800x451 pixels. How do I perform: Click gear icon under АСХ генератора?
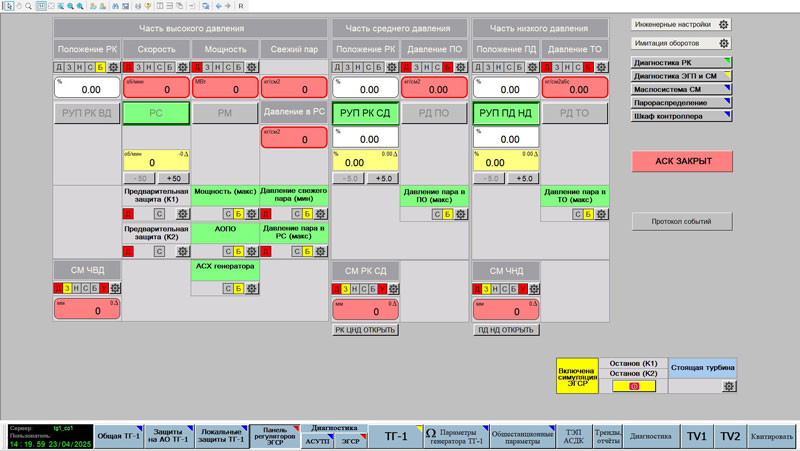point(251,289)
